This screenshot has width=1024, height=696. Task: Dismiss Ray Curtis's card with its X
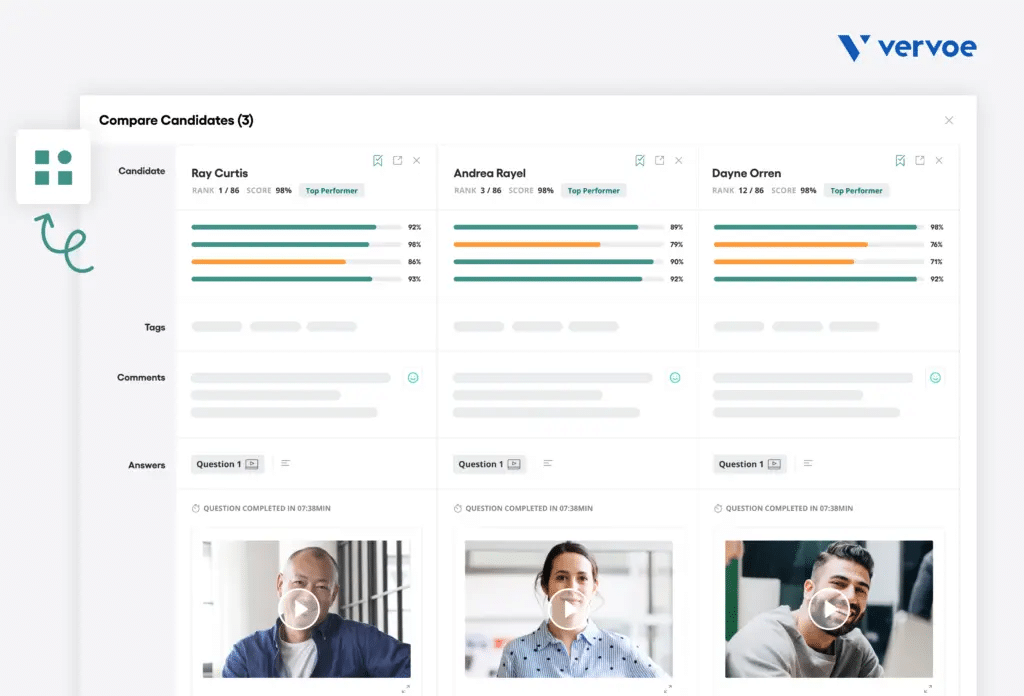pos(416,160)
